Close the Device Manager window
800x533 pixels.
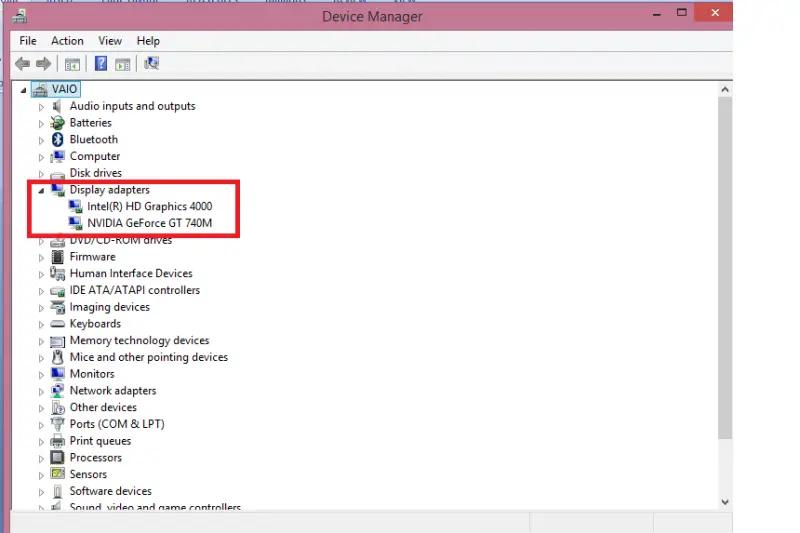(x=715, y=13)
